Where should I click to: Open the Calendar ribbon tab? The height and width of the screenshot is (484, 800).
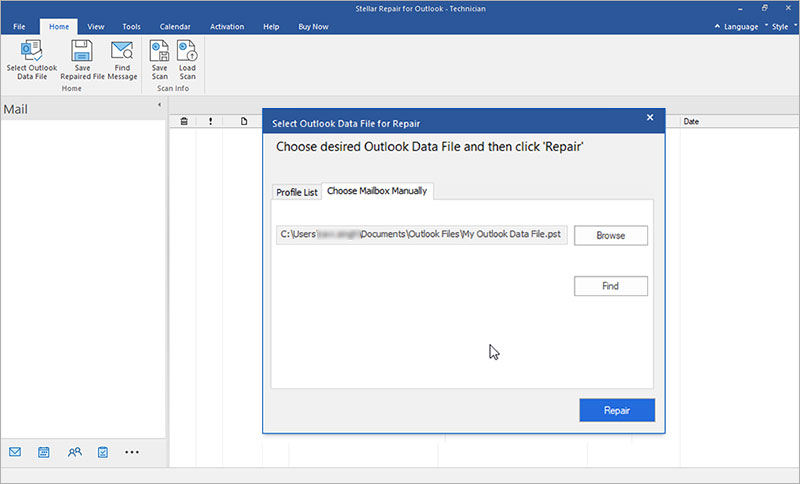pyautogui.click(x=175, y=27)
